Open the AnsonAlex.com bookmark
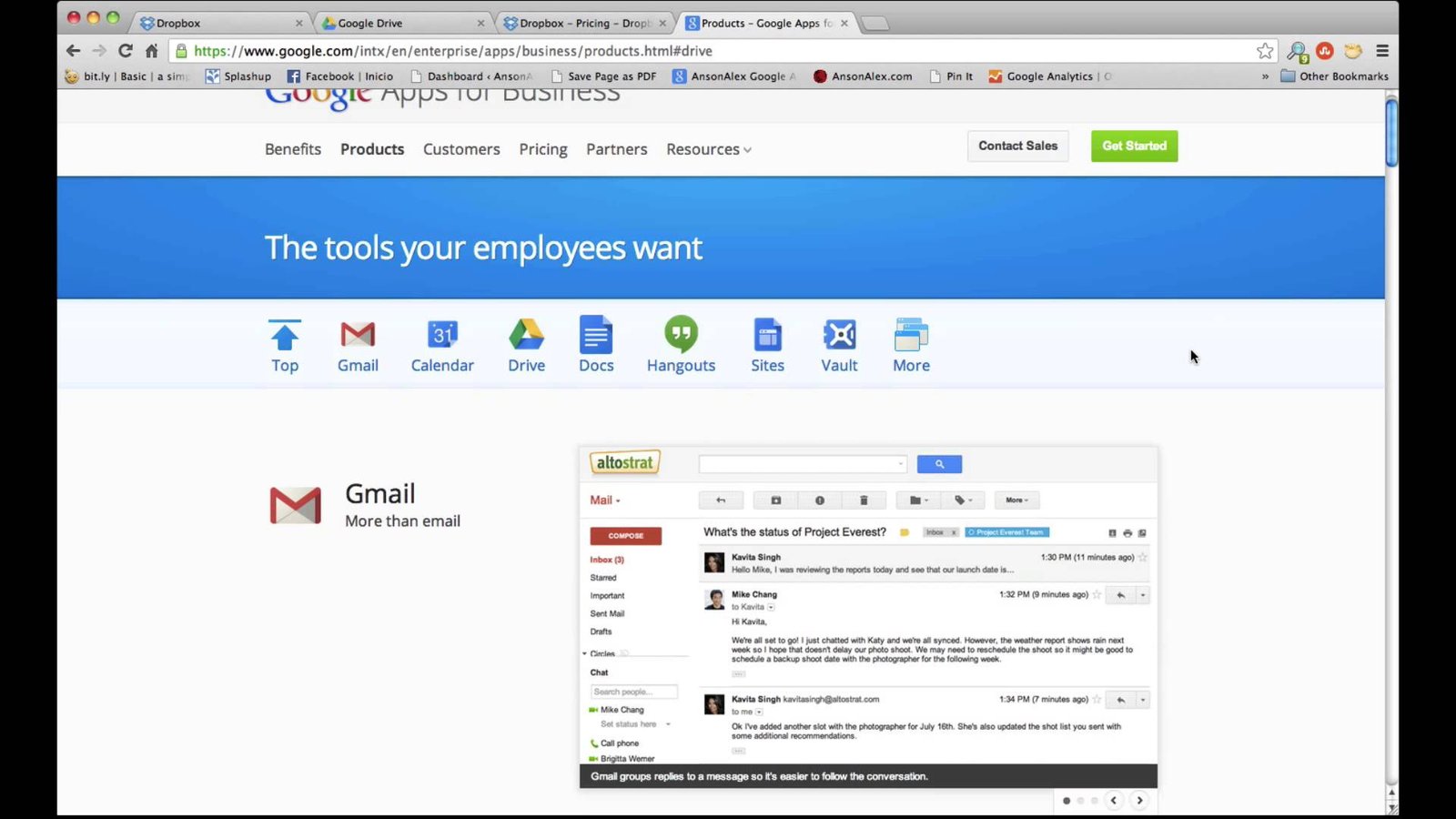 click(863, 76)
